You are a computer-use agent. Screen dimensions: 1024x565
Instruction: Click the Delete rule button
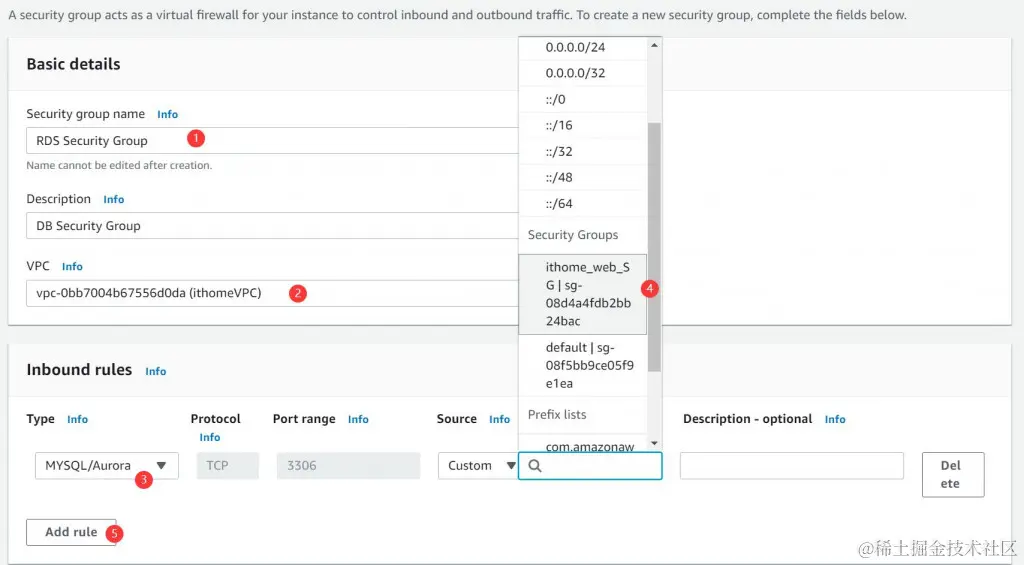click(953, 475)
